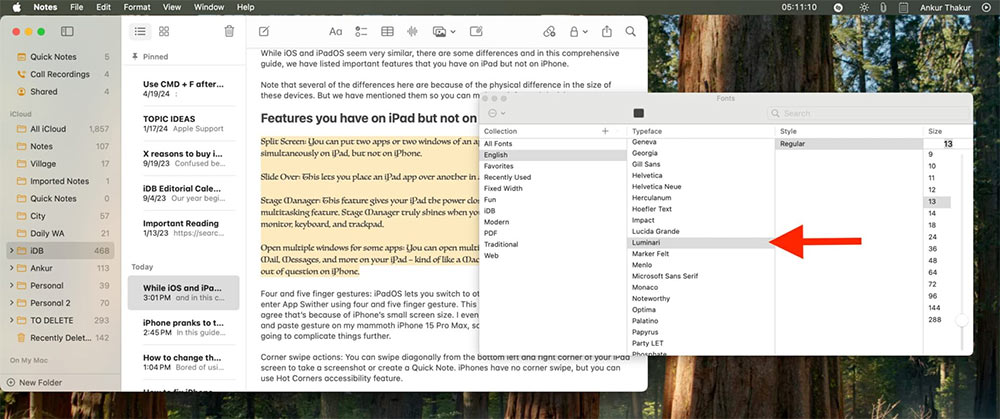Click New Folder button
Screen dimensions: 1000x419
(x=34, y=383)
